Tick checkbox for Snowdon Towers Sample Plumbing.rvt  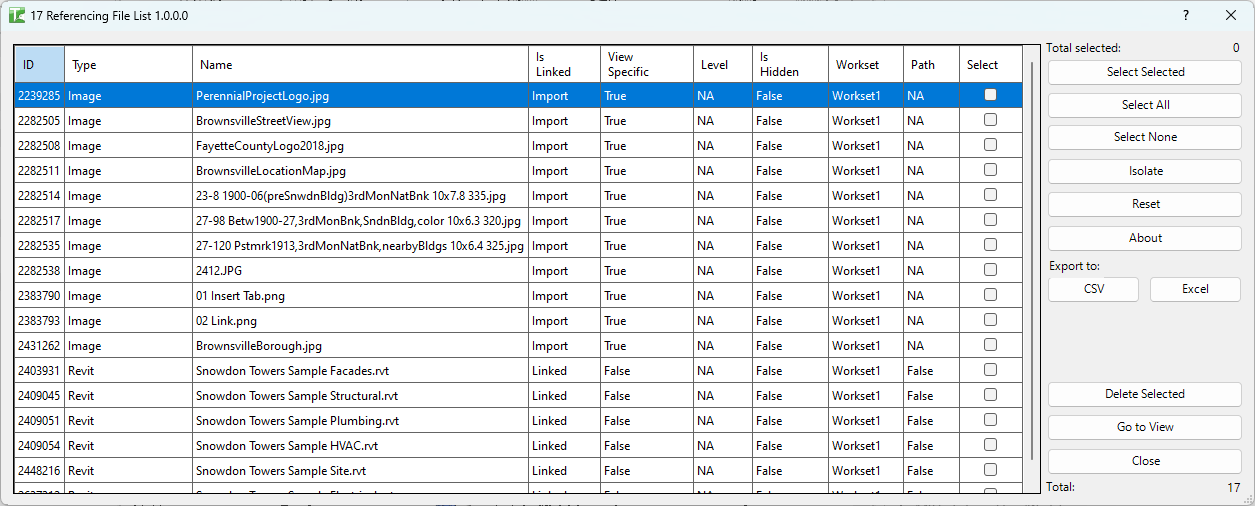(990, 420)
